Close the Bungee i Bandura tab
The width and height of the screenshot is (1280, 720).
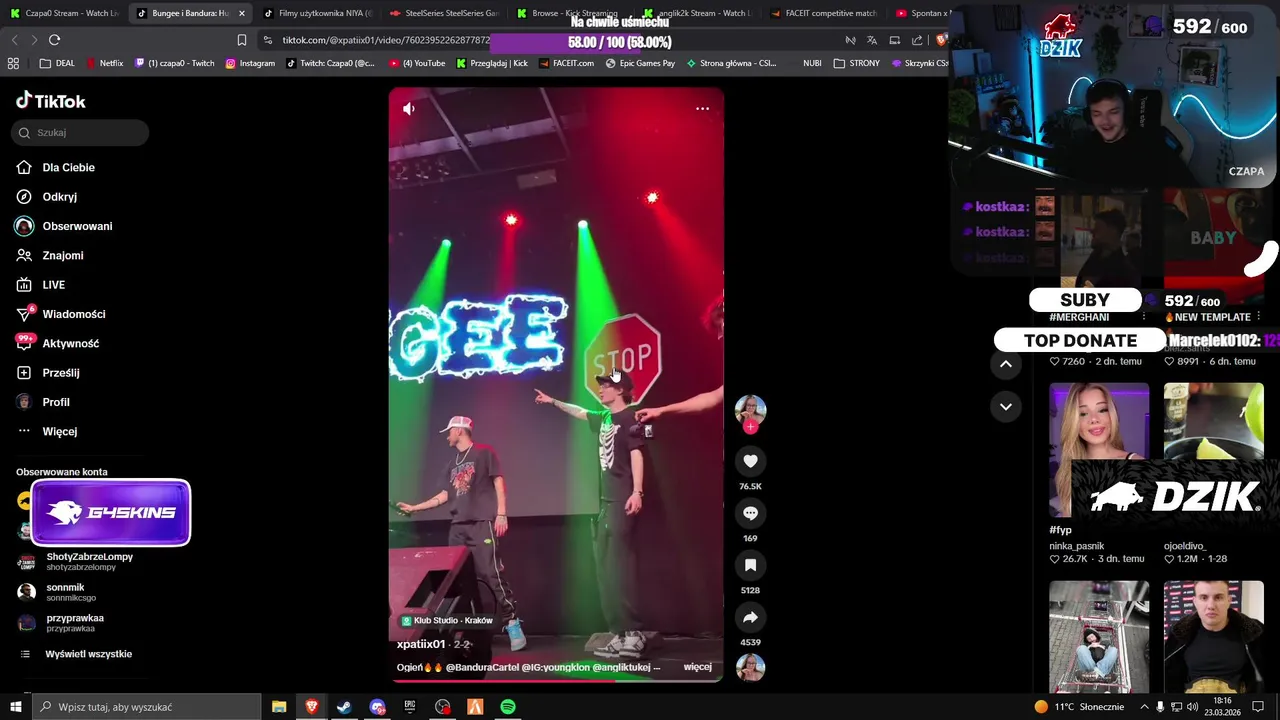[x=241, y=13]
